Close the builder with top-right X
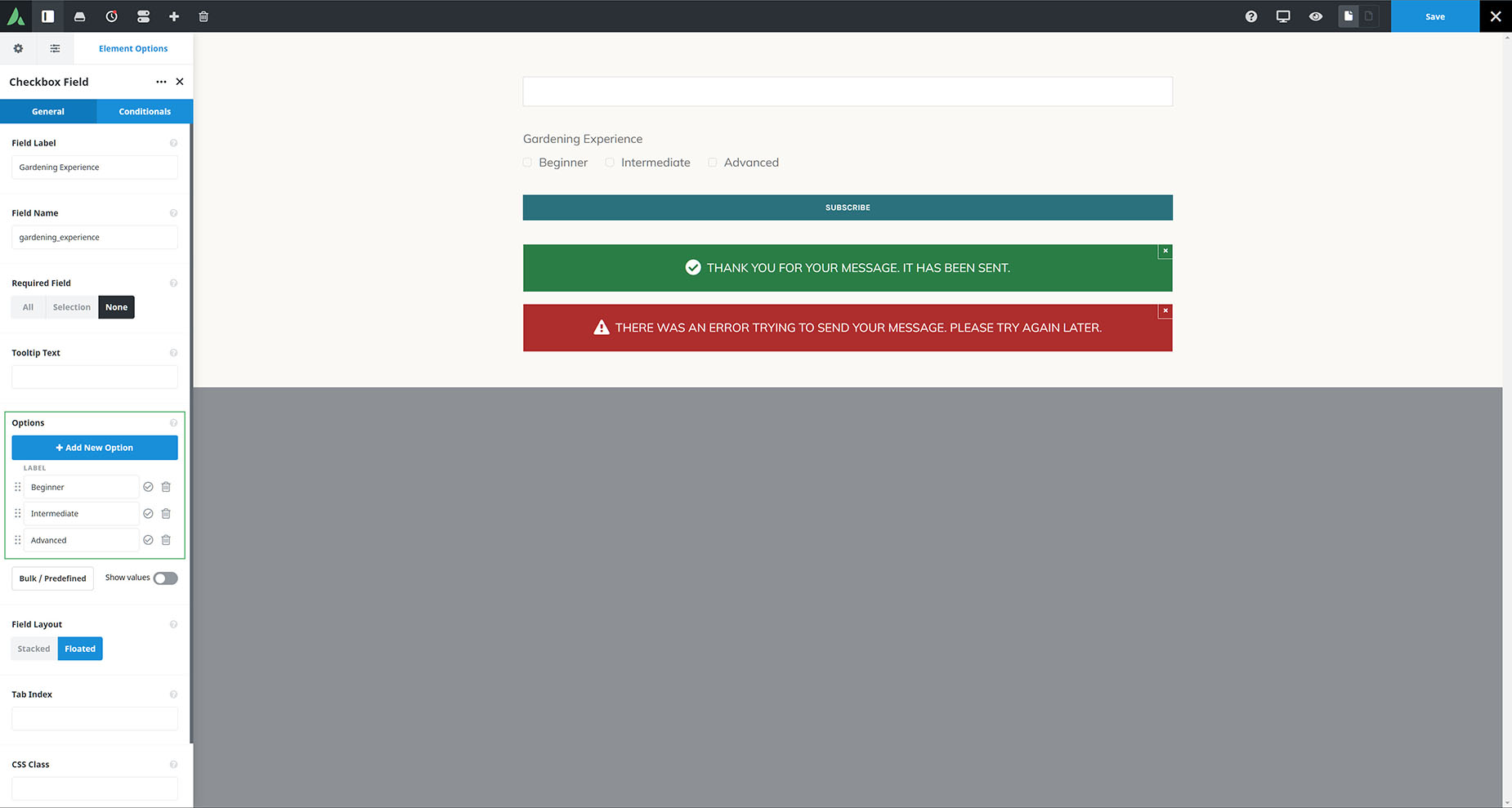This screenshot has width=1512, height=808. [x=1496, y=16]
